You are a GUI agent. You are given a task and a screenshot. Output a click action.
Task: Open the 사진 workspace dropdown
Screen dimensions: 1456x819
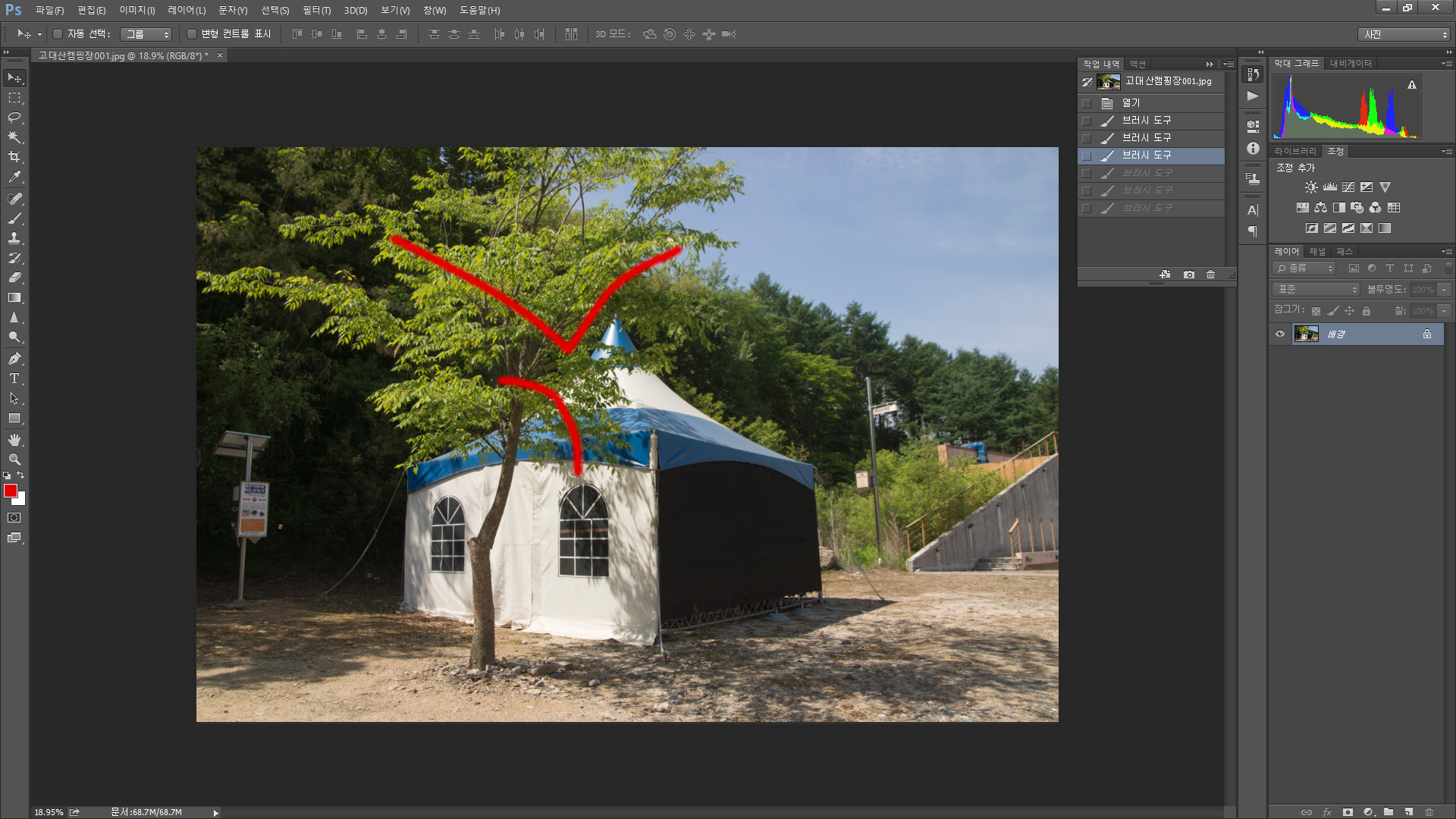pos(1404,34)
